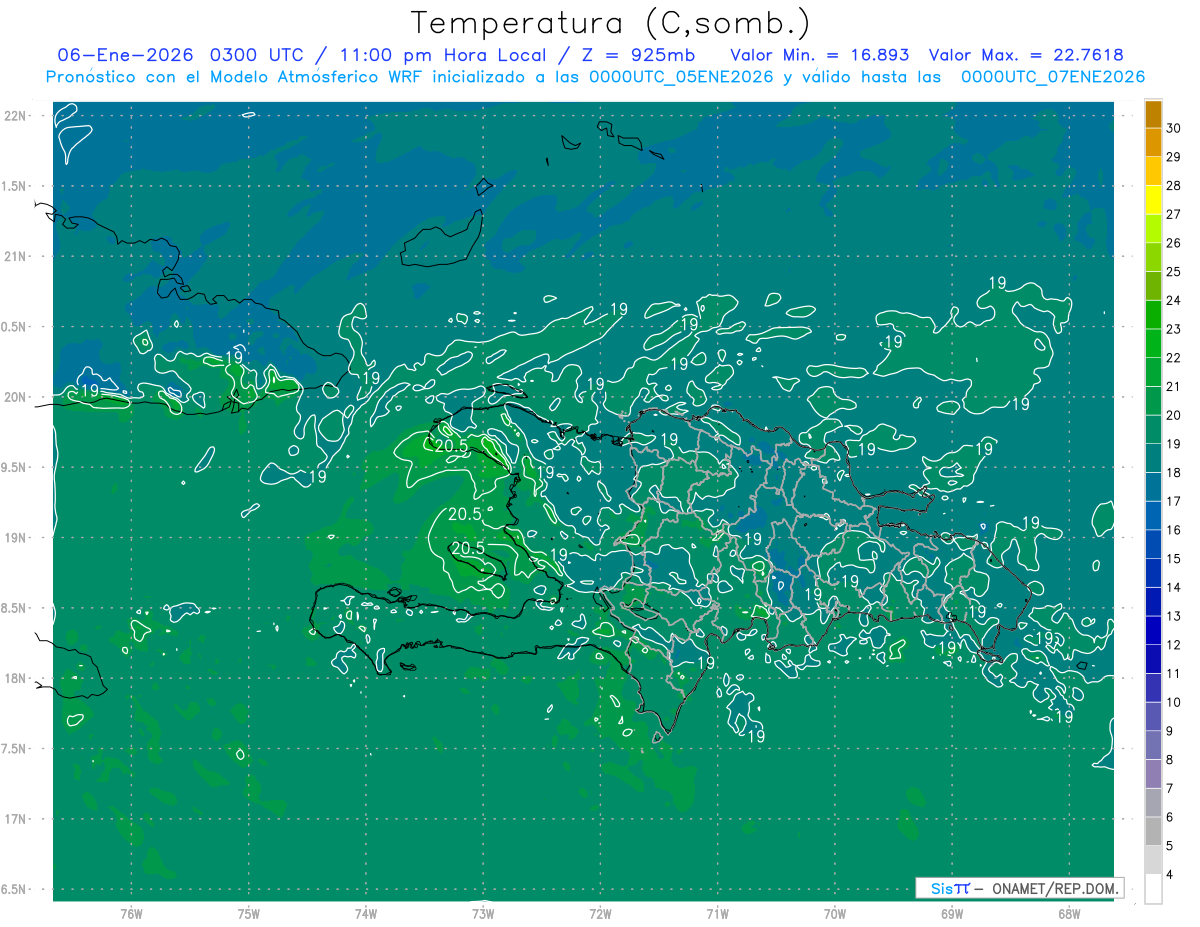
Task: Click the 68W longitude axis label
Action: point(1068,912)
